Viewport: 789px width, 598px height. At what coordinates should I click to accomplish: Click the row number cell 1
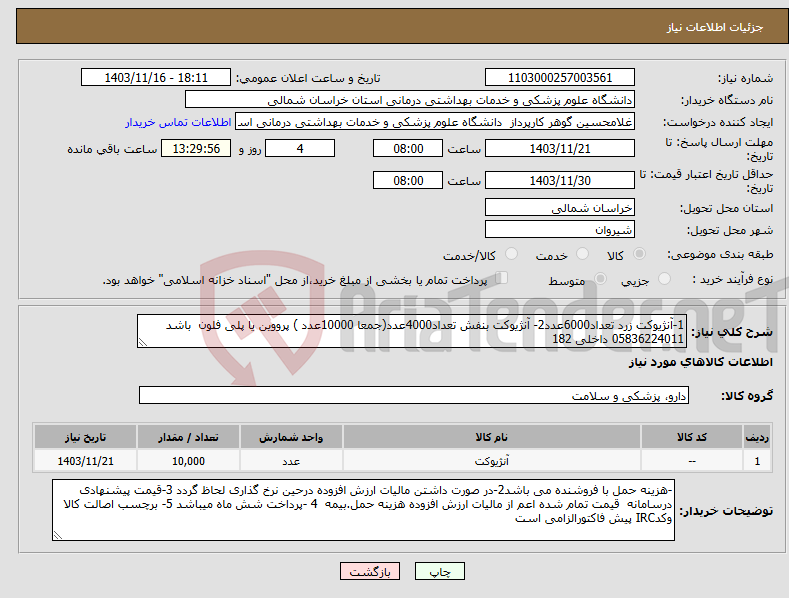[x=757, y=461]
